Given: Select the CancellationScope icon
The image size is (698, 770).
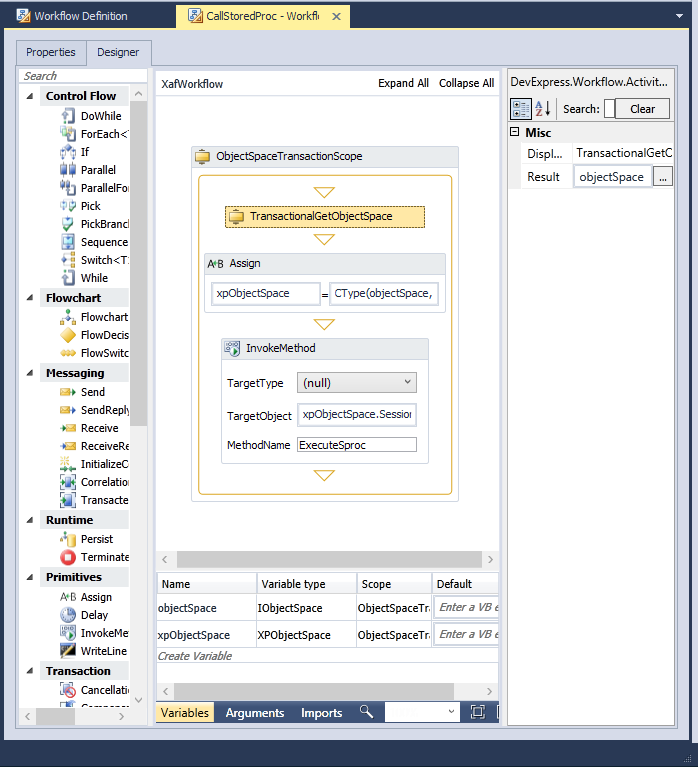Looking at the screenshot, I should [x=68, y=690].
